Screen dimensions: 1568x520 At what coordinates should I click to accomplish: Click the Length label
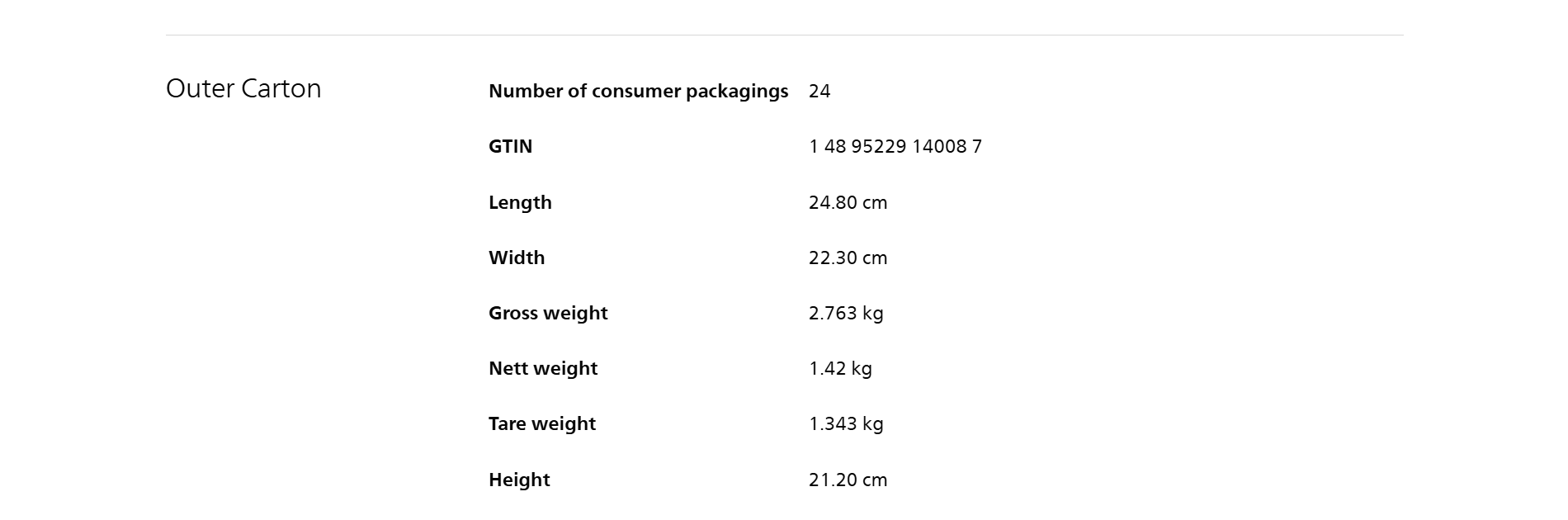520,202
